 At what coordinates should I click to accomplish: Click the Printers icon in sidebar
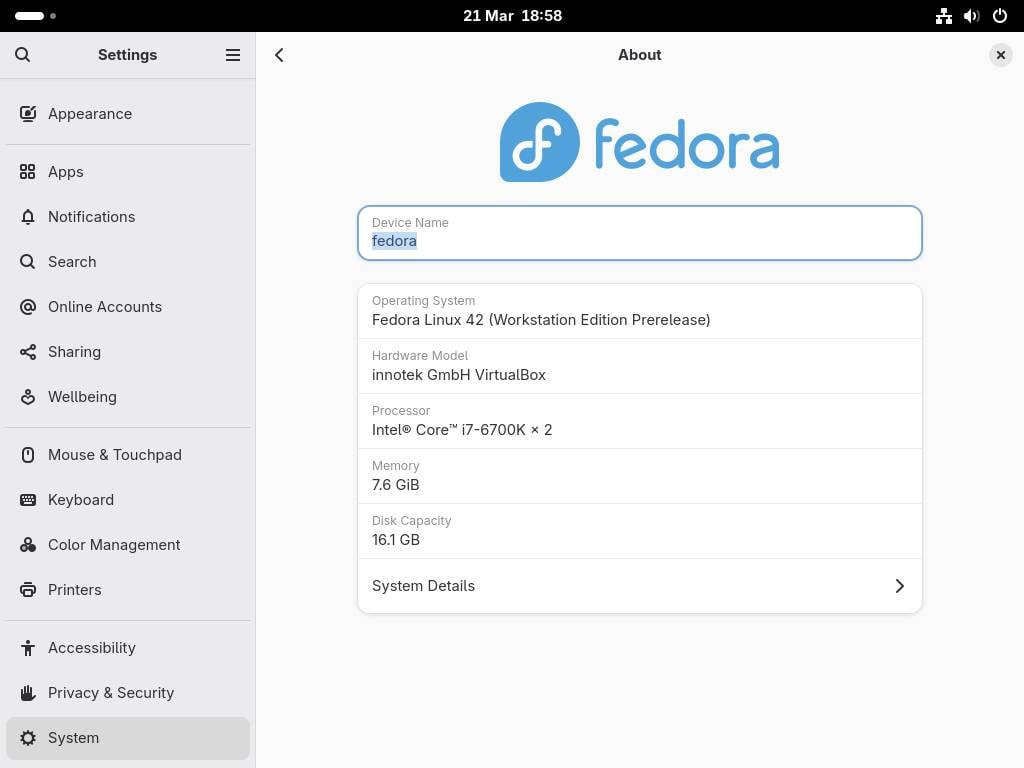tap(28, 590)
